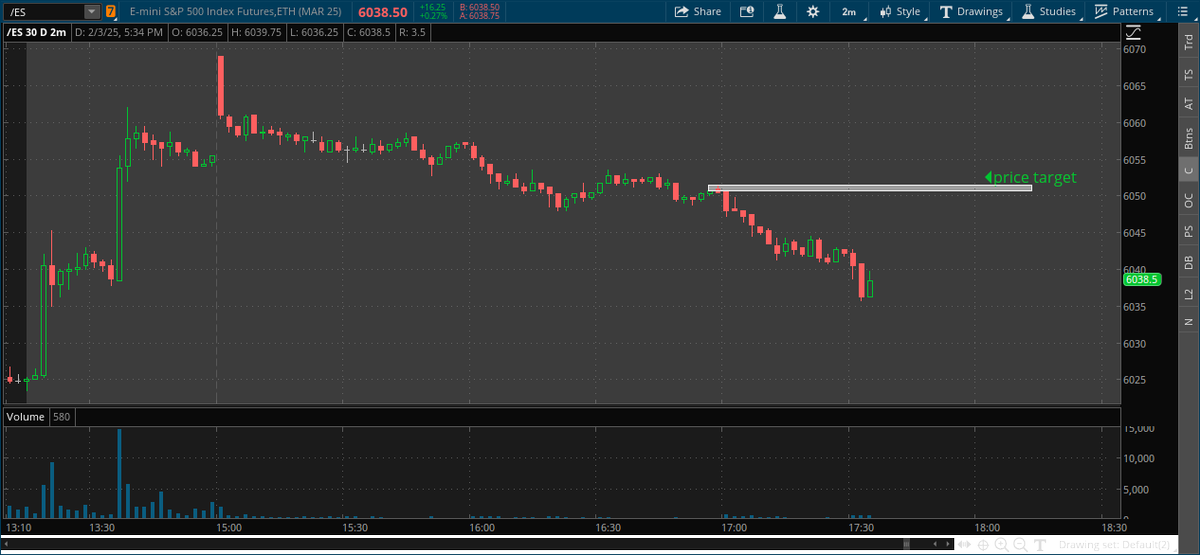Image resolution: width=1200 pixels, height=555 pixels.
Task: Open the 2m timeframe selector
Action: point(849,12)
